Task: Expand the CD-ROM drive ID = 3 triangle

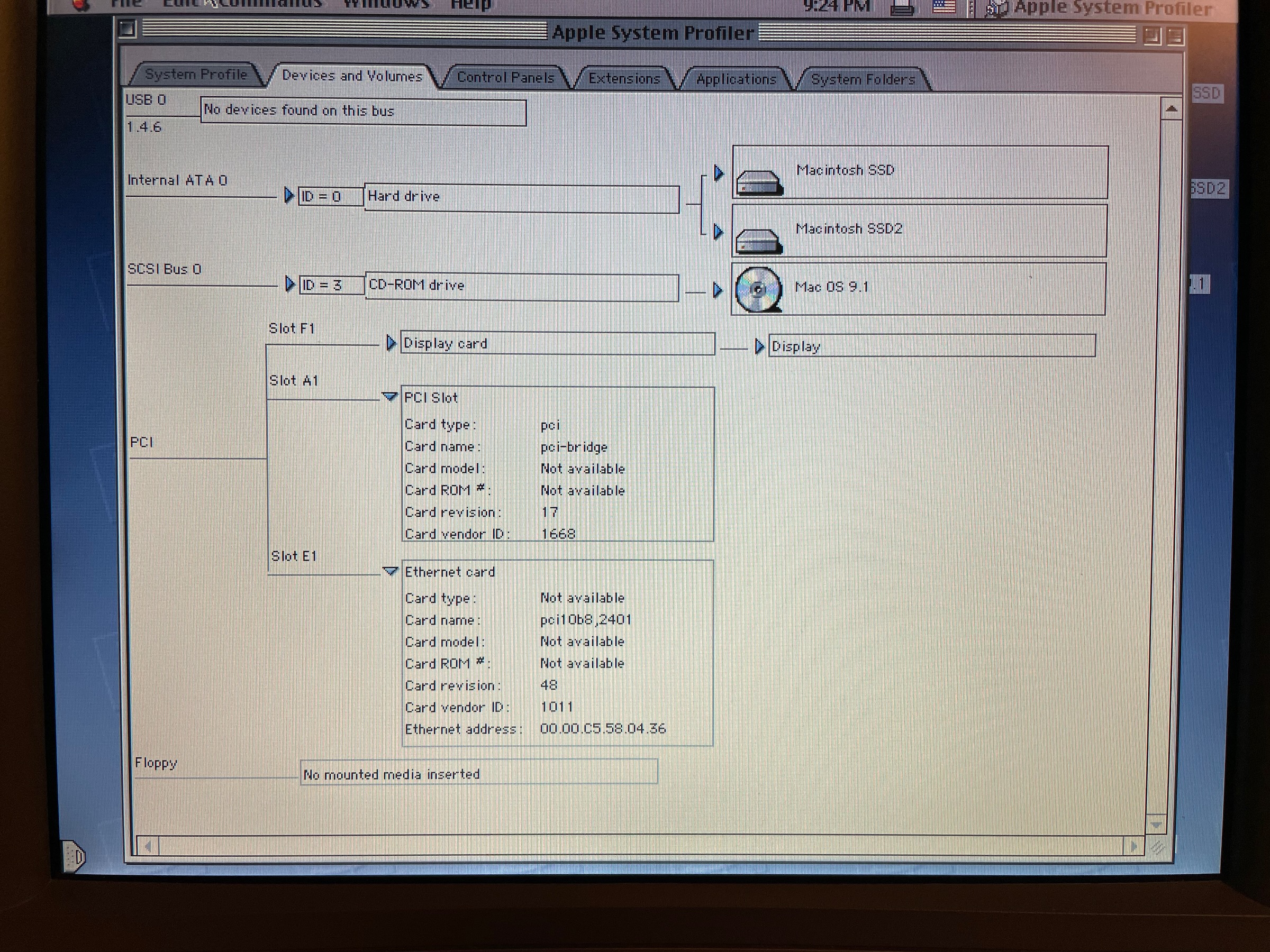Action: (290, 284)
